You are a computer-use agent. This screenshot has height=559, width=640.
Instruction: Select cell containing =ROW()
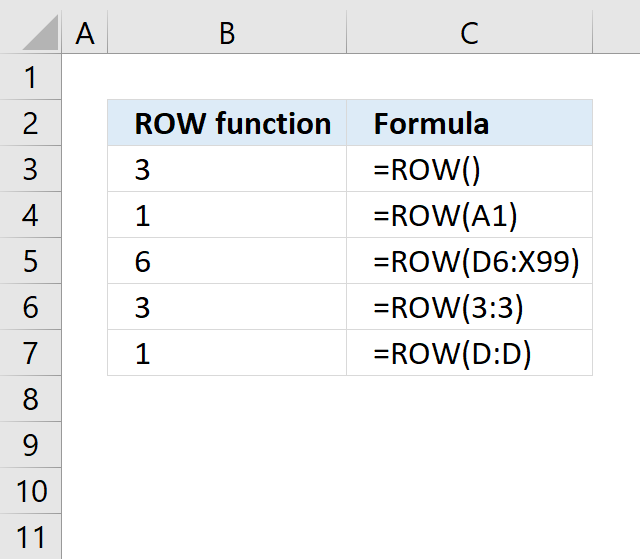tap(469, 169)
